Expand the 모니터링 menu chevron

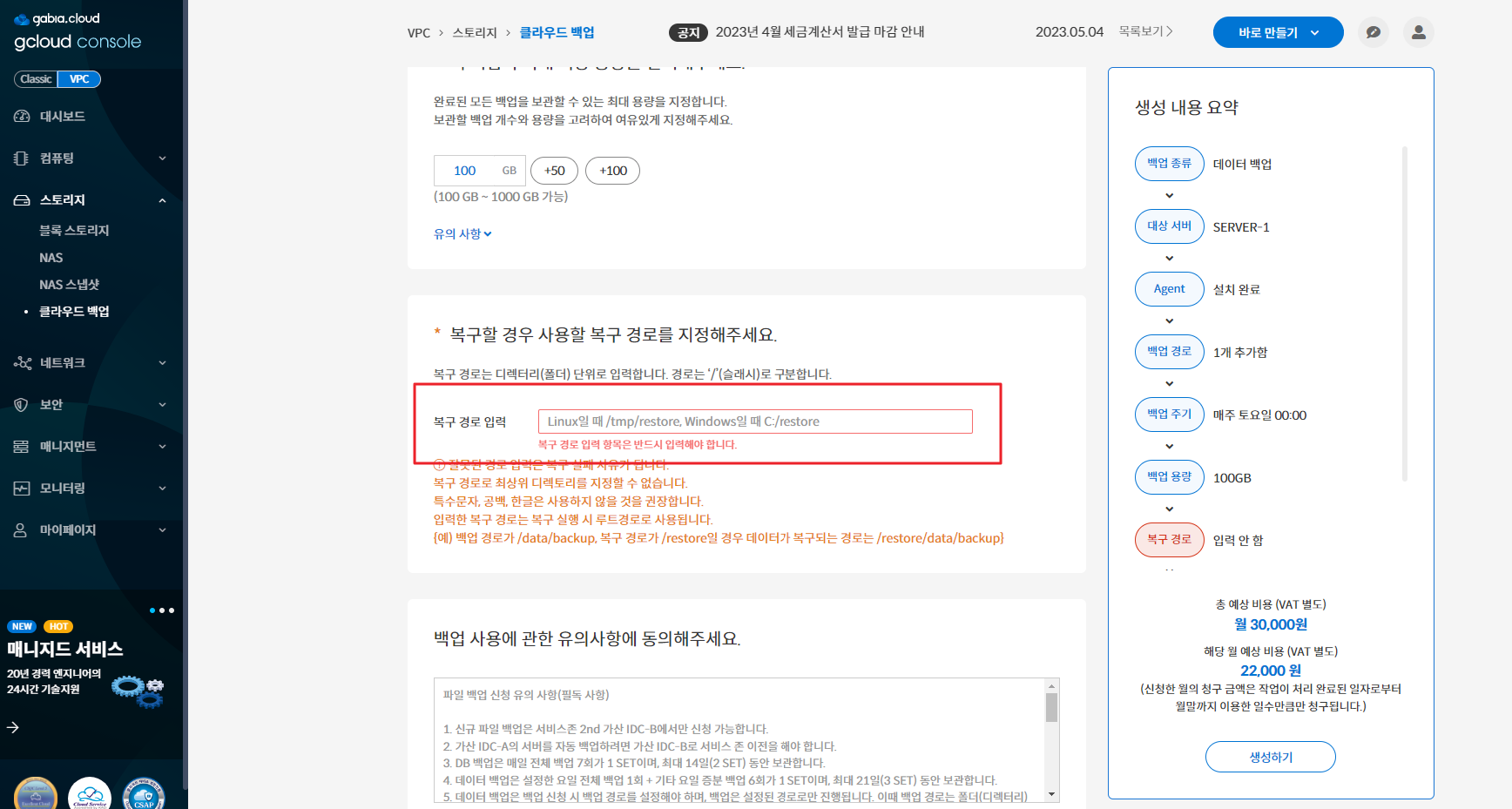point(162,489)
